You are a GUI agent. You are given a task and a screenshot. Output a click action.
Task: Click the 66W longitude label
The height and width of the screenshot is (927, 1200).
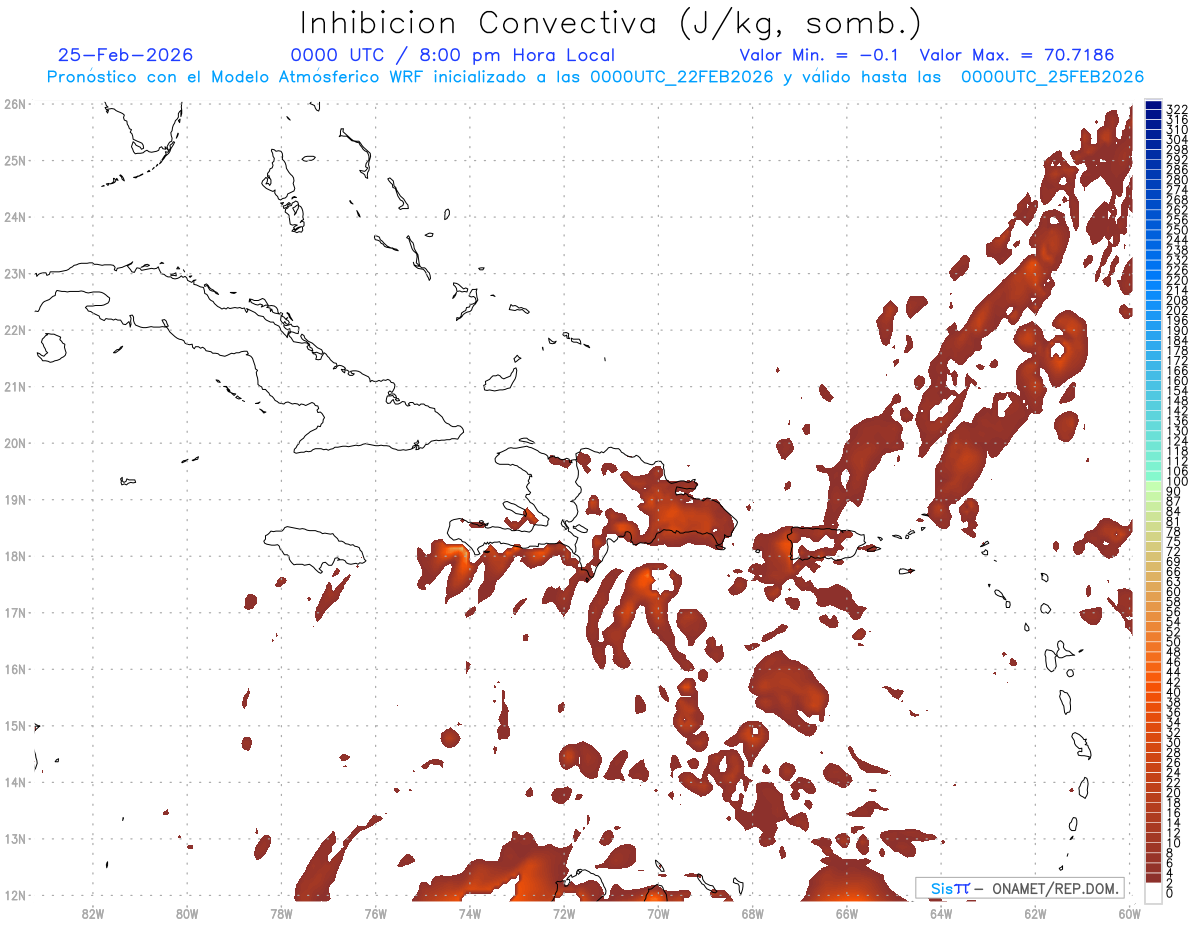tap(847, 913)
